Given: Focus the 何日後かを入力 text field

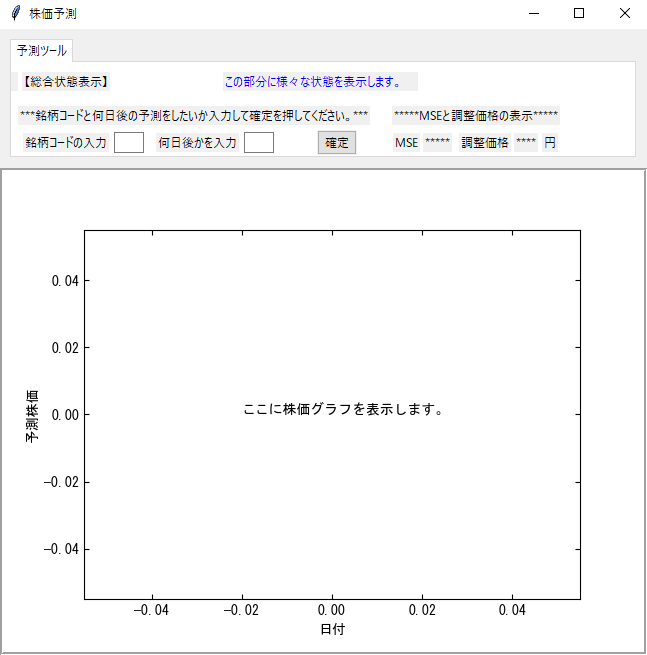Looking at the screenshot, I should tap(259, 142).
